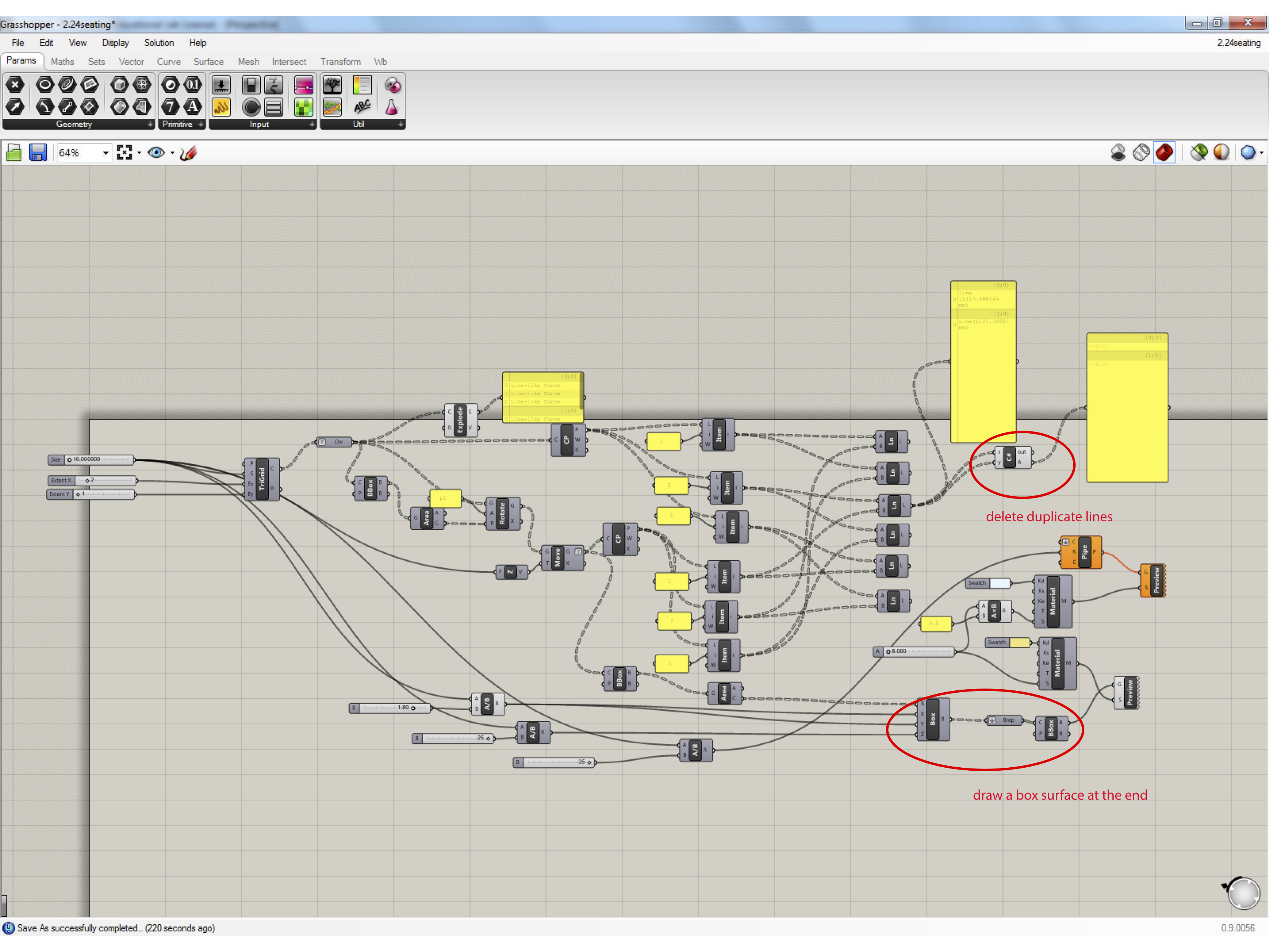Disable preview with no-preview icon

point(1117,153)
